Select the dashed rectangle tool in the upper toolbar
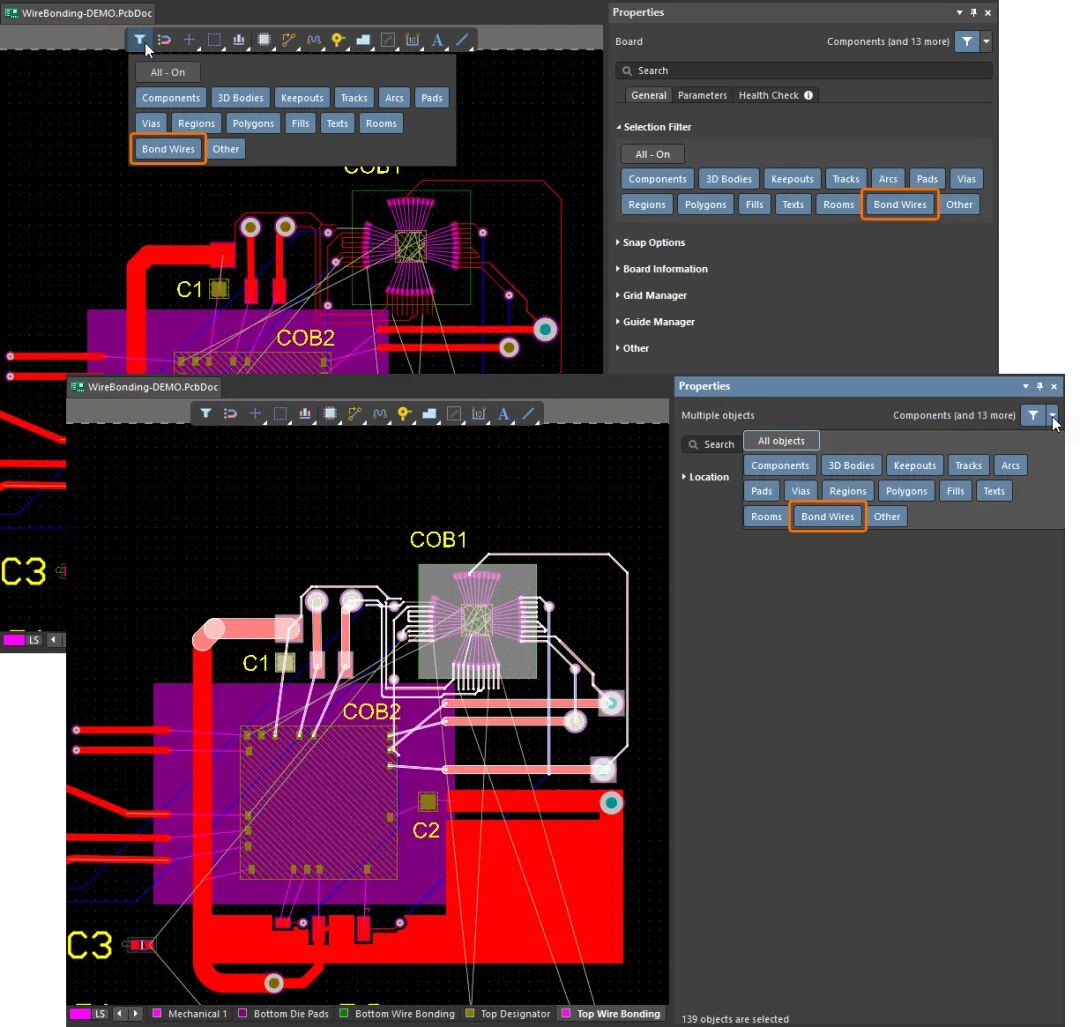This screenshot has height=1027, width=1080. 214,39
